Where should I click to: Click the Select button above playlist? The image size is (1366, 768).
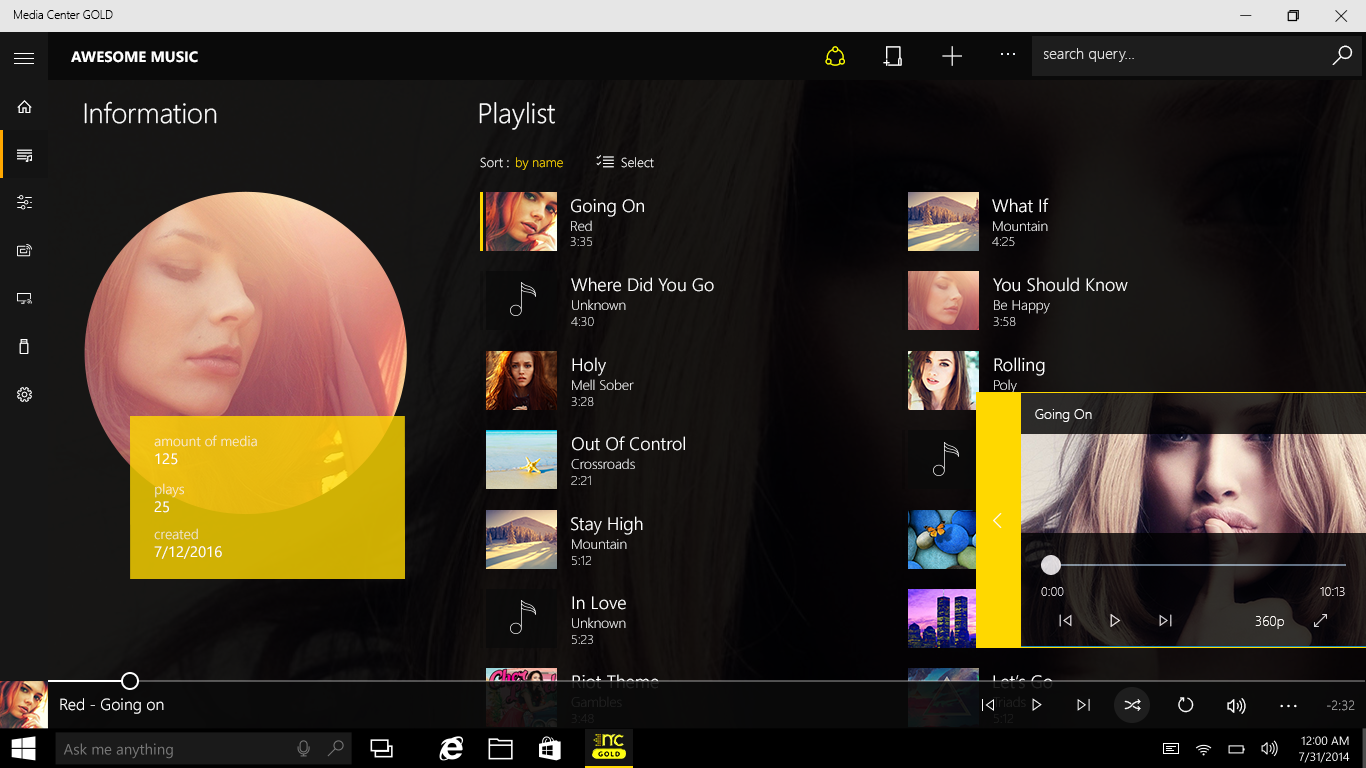(x=625, y=162)
